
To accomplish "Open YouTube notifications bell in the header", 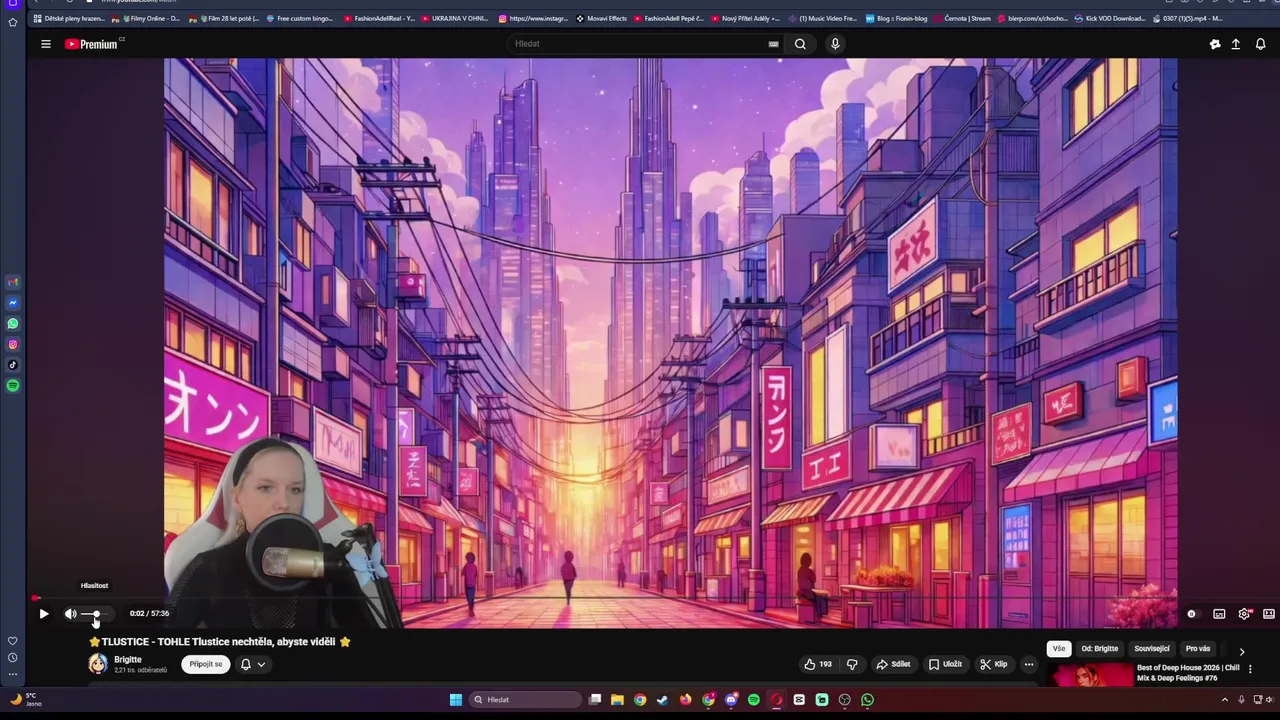I will [1260, 44].
